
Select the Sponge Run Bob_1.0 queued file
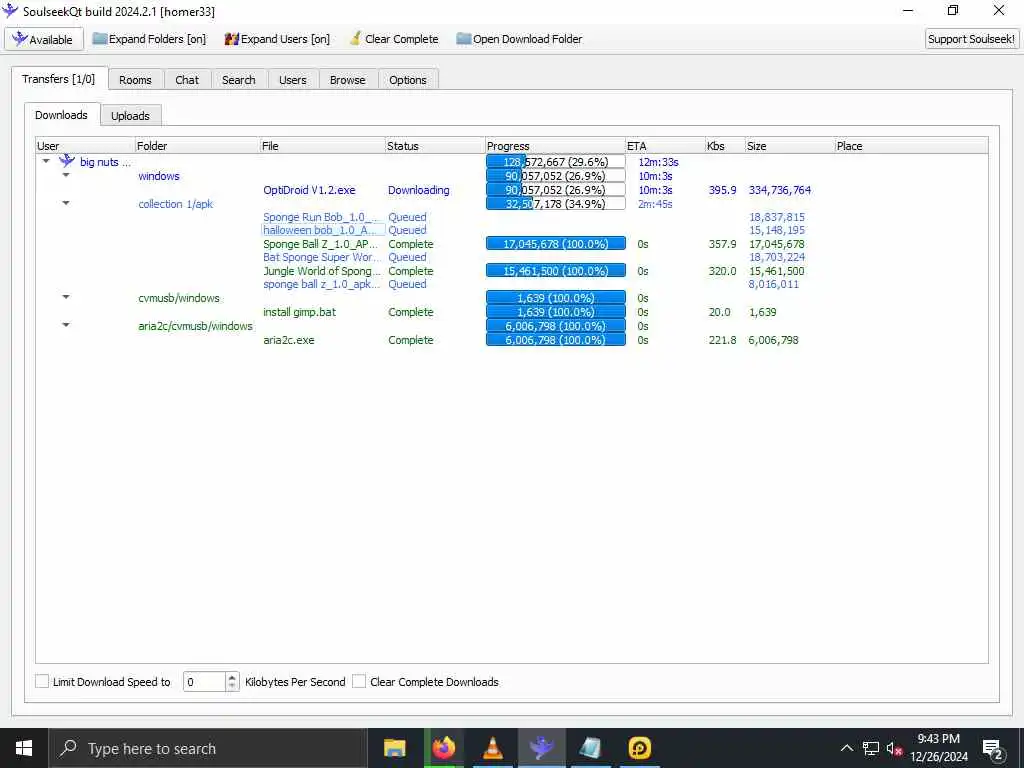click(321, 217)
